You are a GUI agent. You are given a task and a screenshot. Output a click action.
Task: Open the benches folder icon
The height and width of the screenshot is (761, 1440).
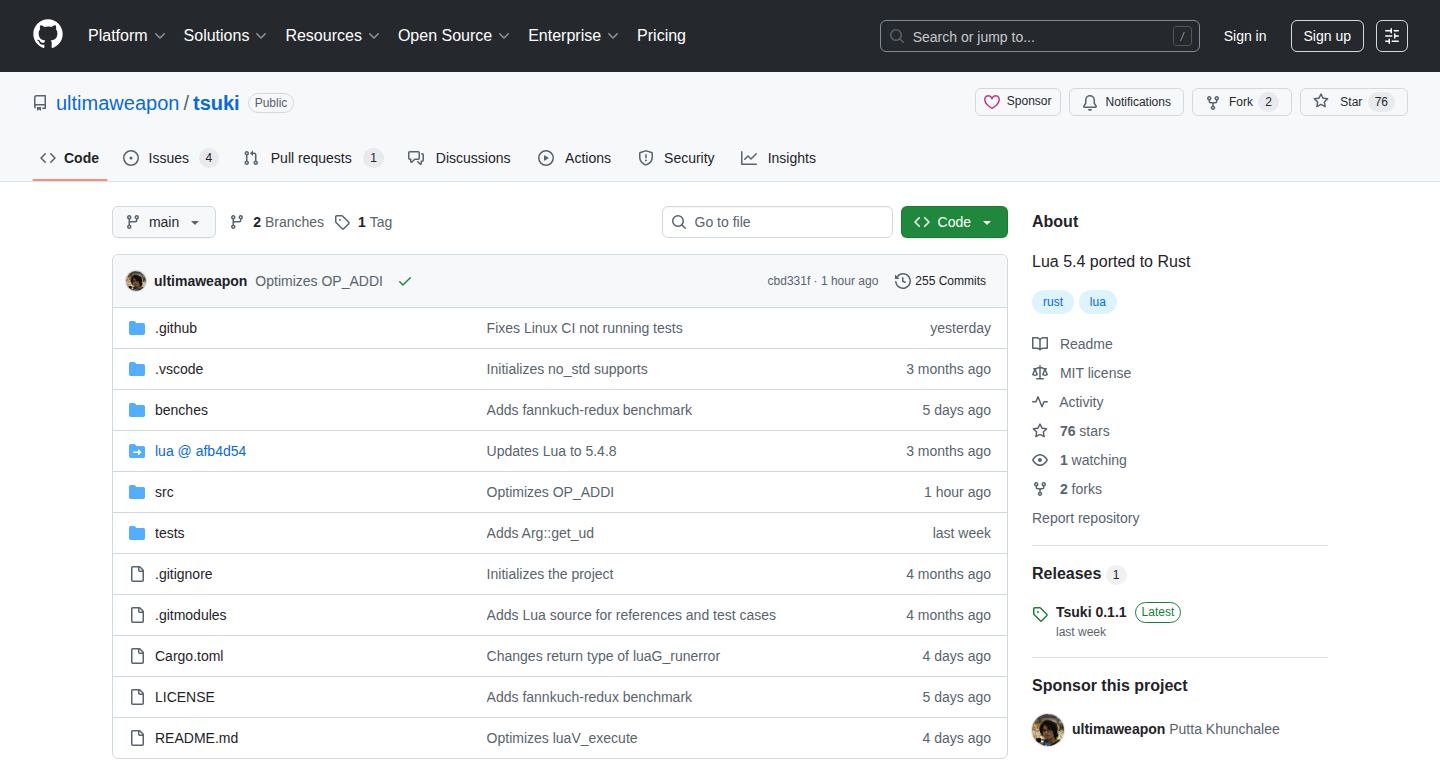pos(137,410)
